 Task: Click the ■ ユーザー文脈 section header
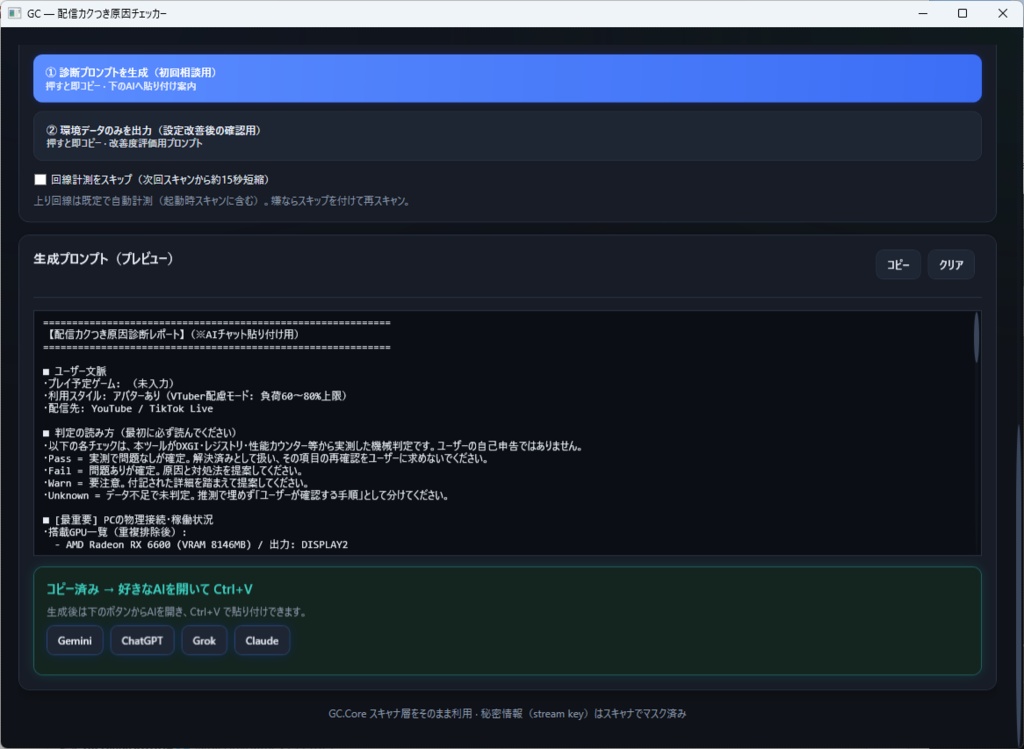pos(74,371)
